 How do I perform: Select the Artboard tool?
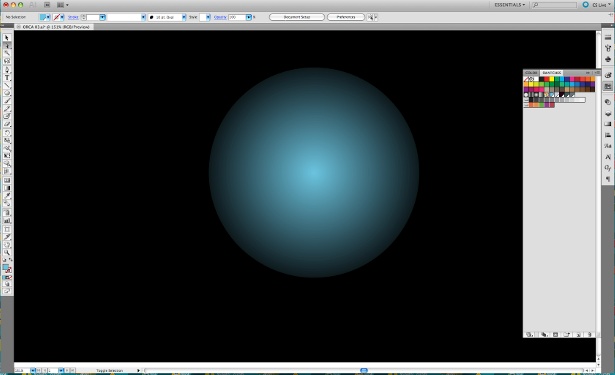coord(7,229)
